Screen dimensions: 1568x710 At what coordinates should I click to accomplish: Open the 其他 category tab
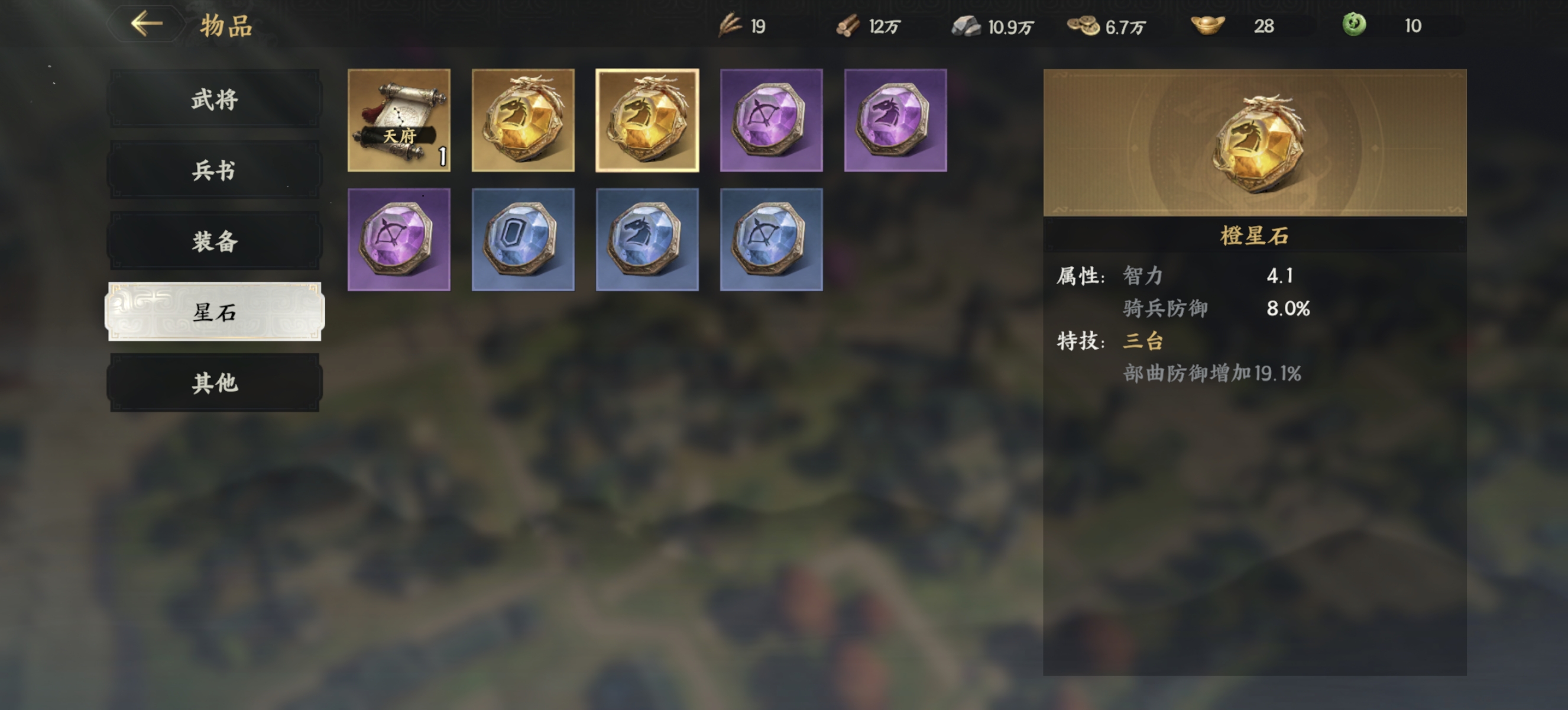coord(214,382)
